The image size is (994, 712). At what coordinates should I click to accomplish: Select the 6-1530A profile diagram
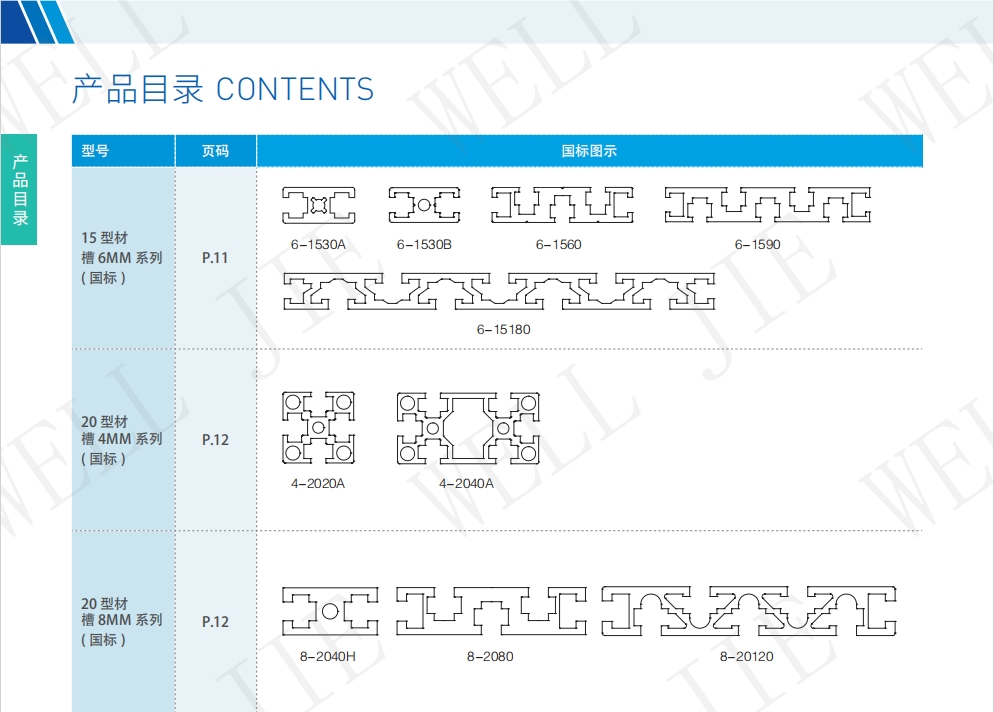(318, 205)
